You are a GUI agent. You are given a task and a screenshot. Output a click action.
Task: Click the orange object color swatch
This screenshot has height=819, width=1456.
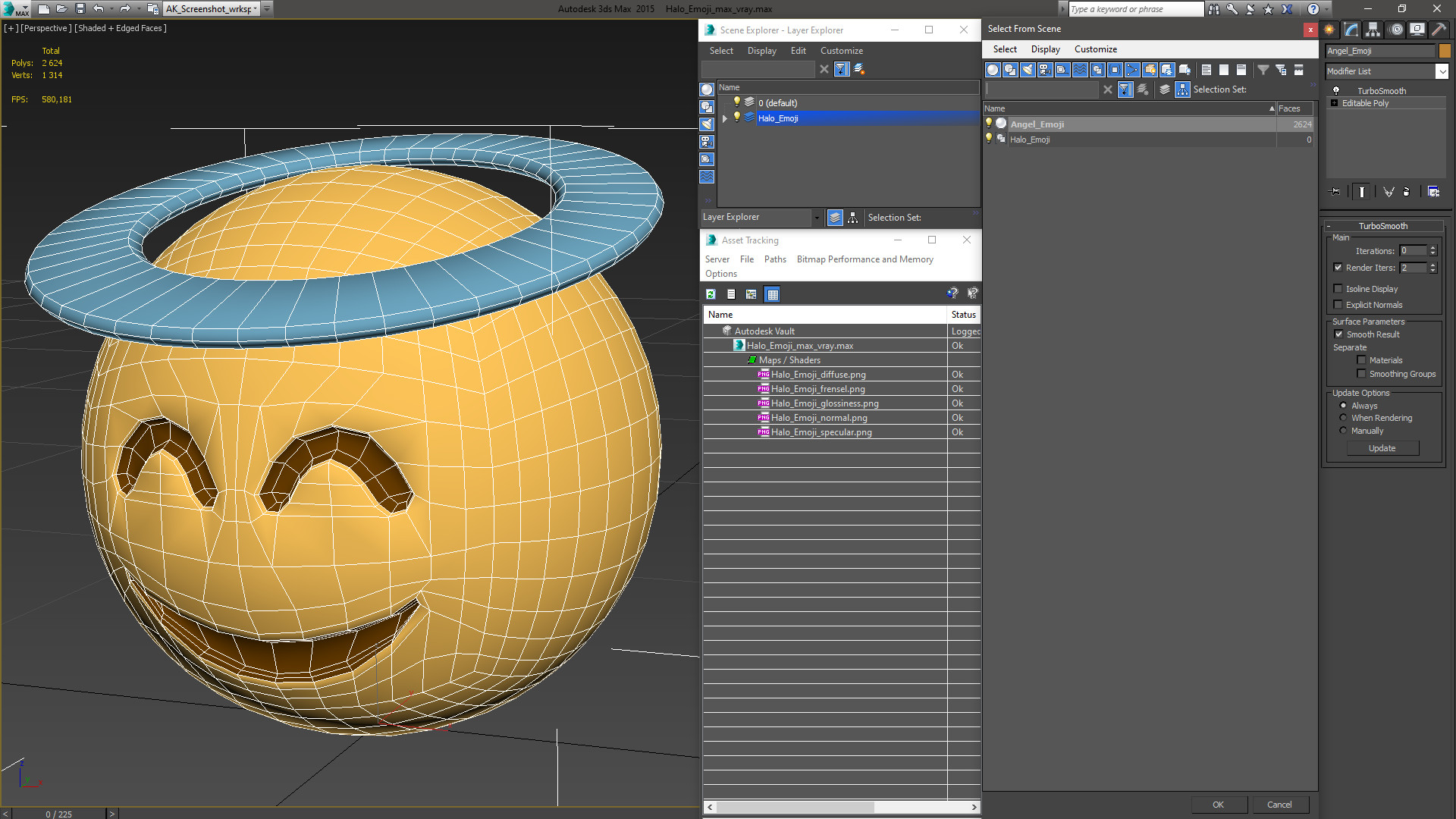click(1445, 51)
